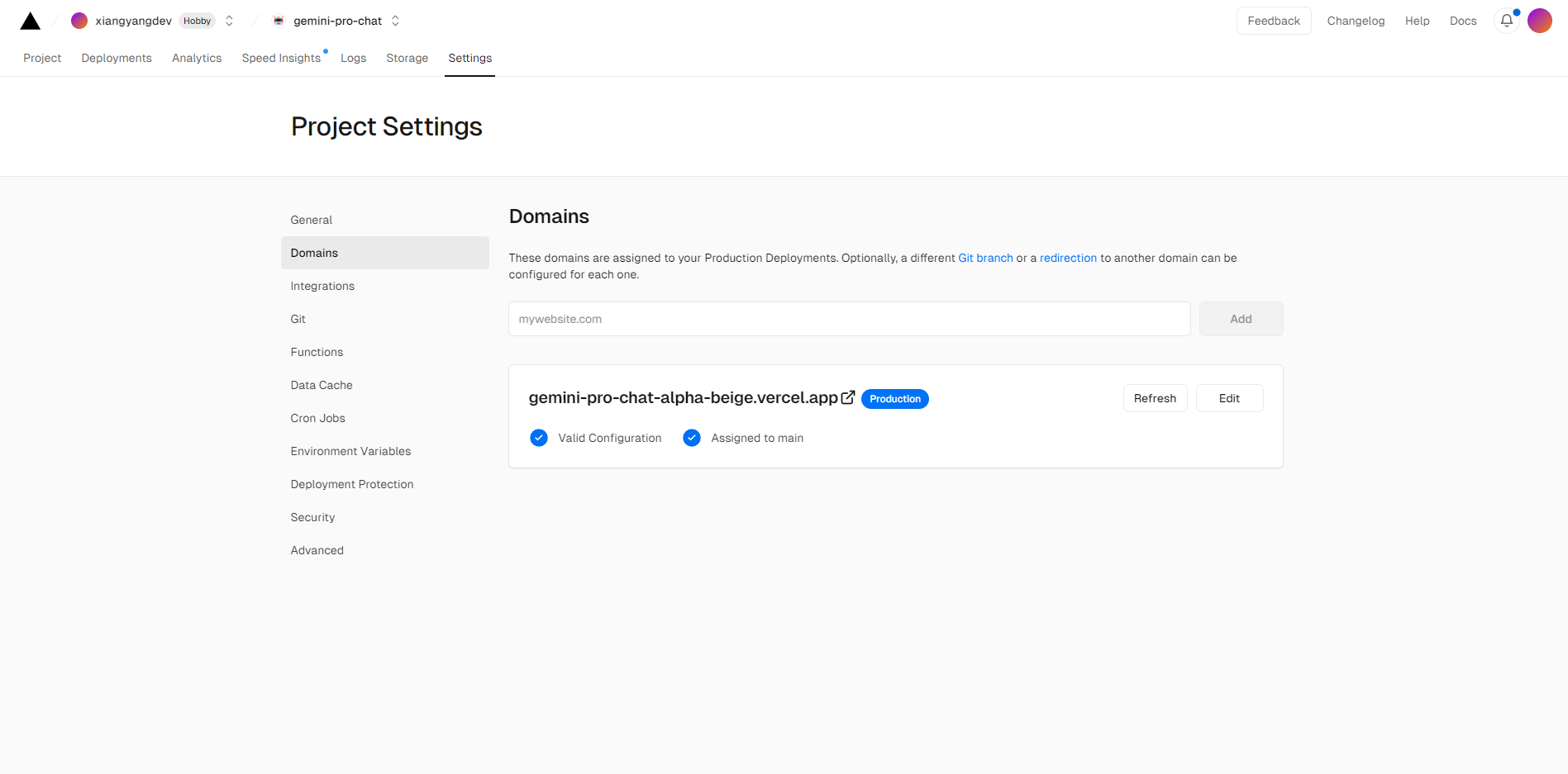Open Deployment Protection settings
Viewport: 1568px width, 774px height.
(x=385, y=484)
